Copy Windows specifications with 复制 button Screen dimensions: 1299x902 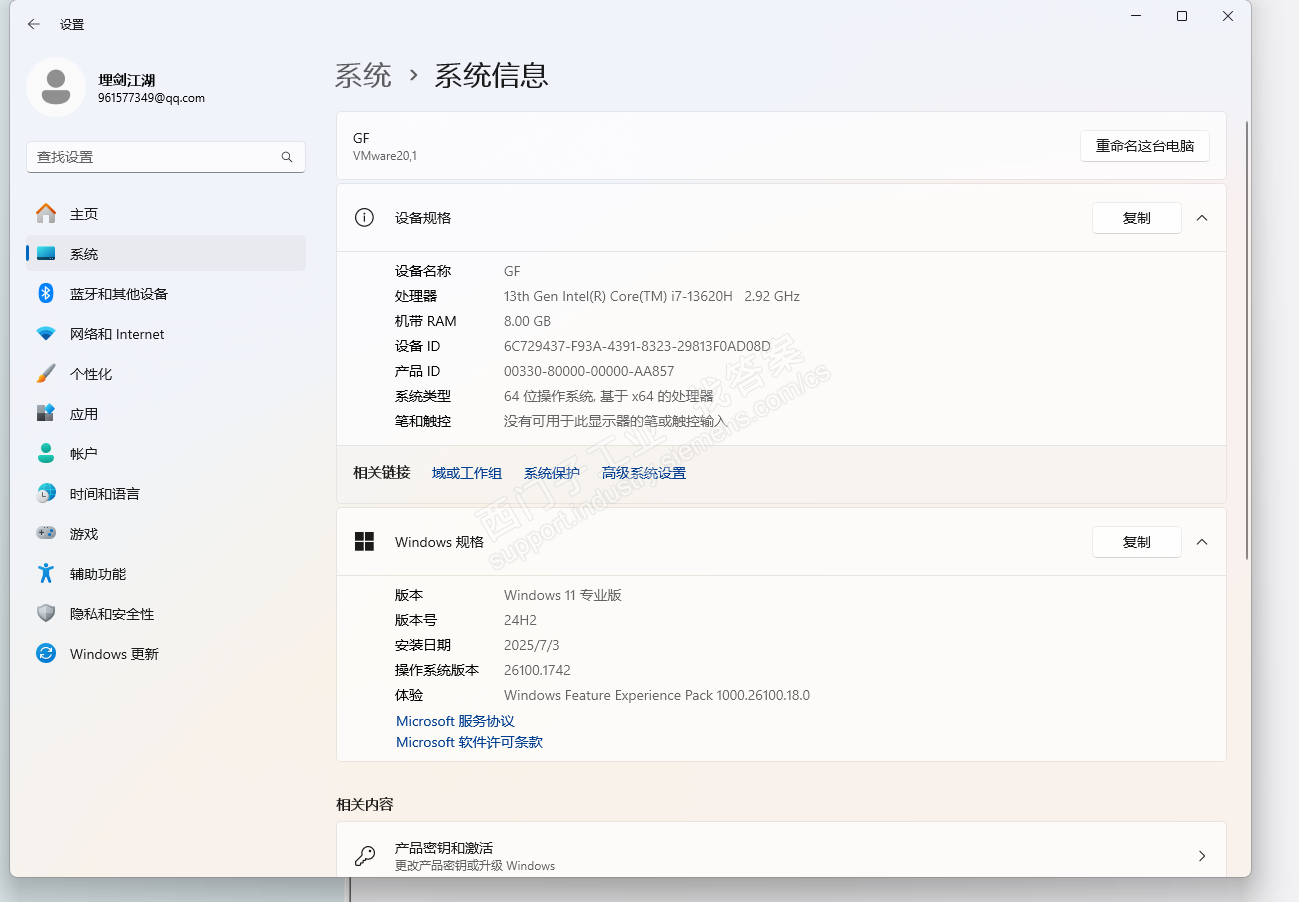pos(1137,542)
